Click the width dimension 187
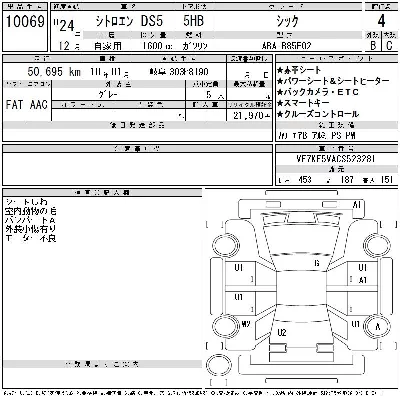Screen dimensions: 400x400 point(347,180)
